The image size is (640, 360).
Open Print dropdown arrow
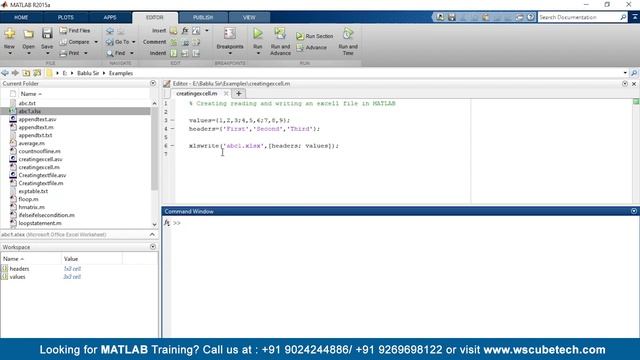click(x=86, y=53)
